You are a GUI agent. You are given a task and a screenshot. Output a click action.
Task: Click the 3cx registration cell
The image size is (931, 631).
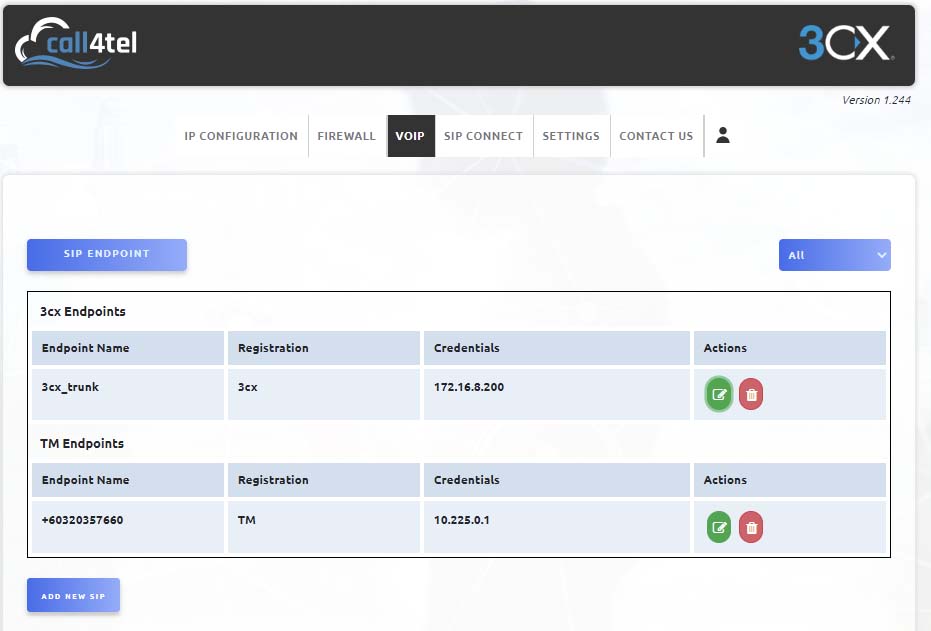(324, 394)
